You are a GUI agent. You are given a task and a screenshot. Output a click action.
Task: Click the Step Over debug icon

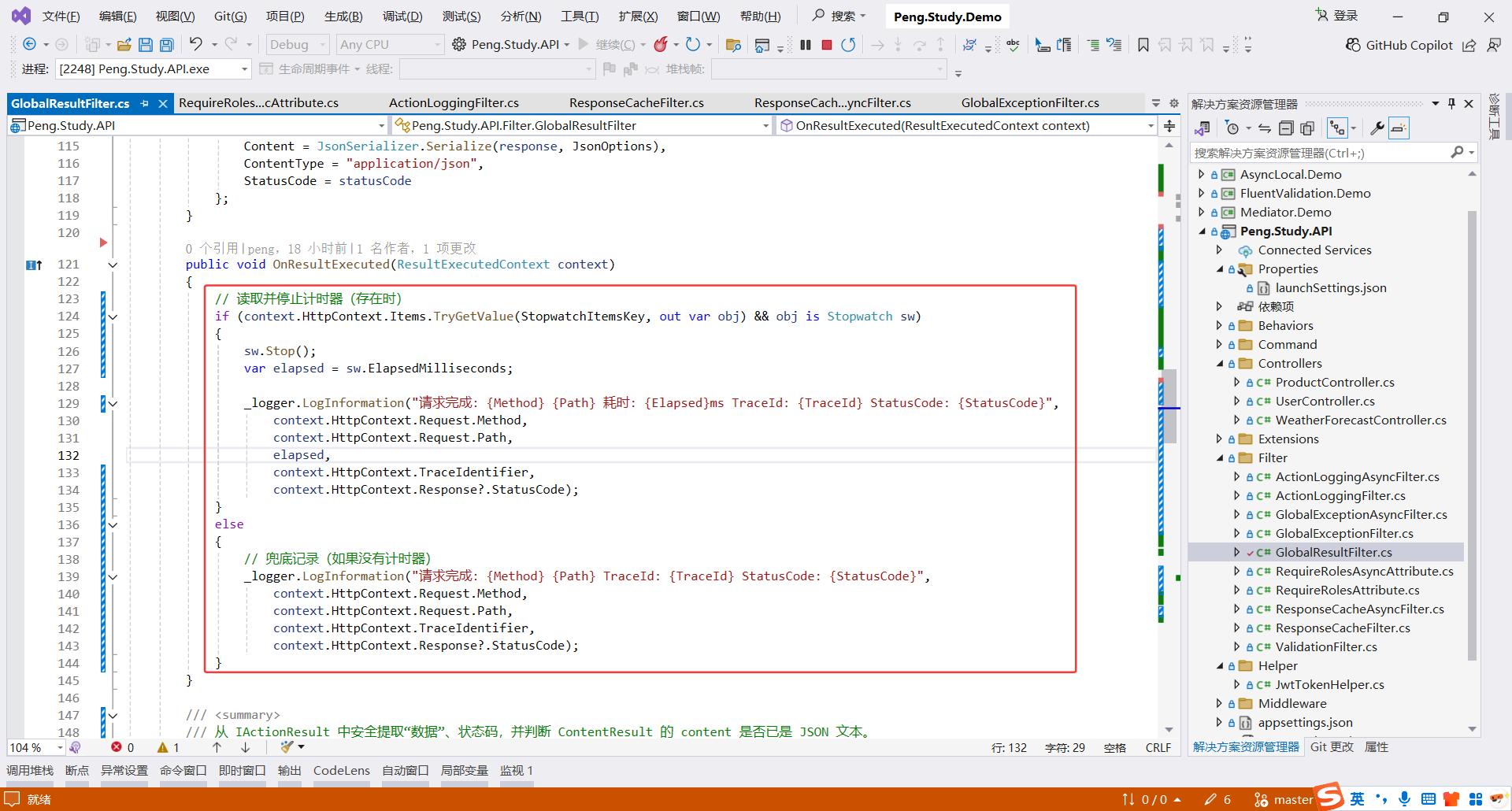[x=919, y=45]
